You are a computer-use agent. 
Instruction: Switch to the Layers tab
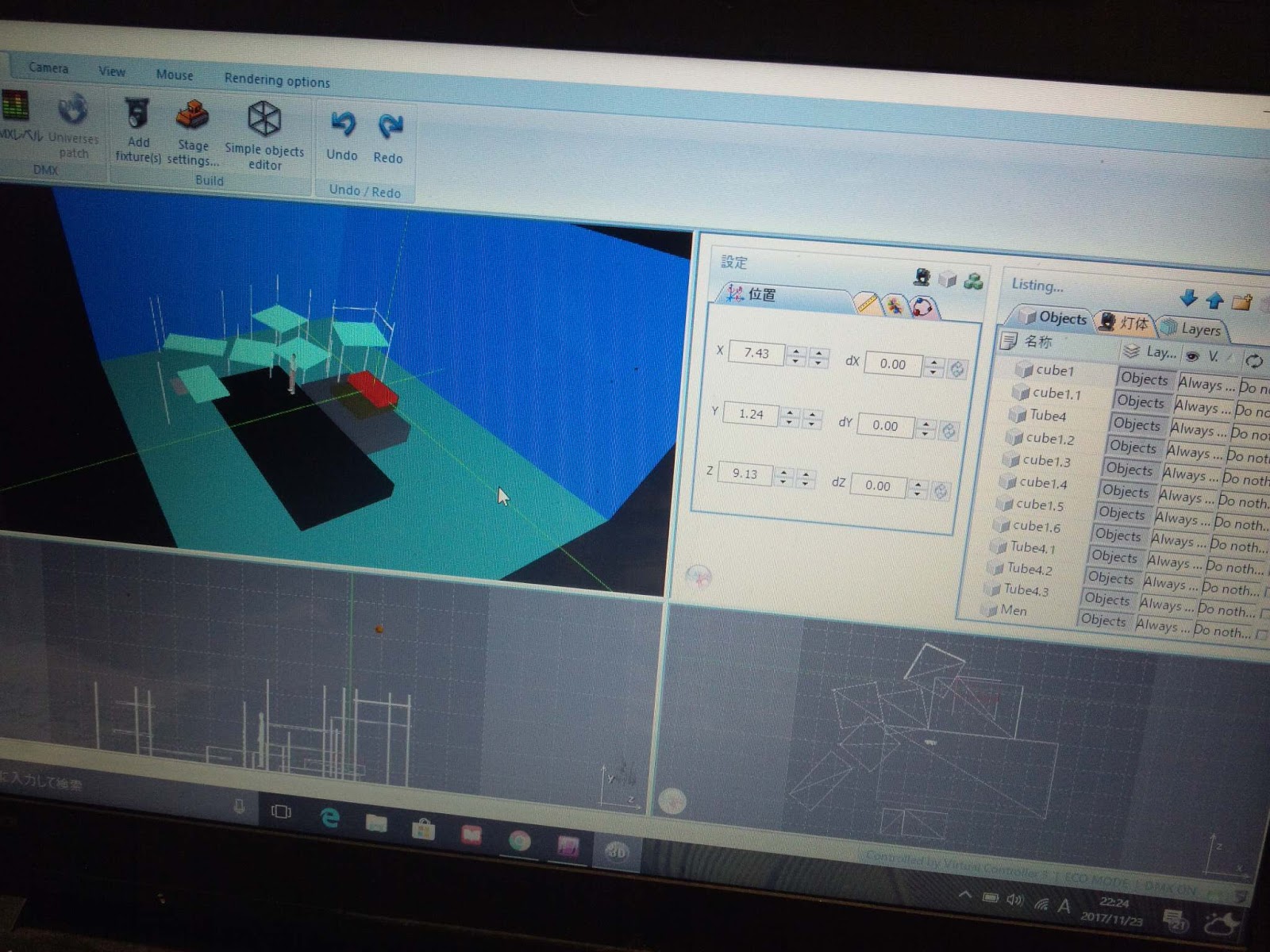coord(1191,328)
